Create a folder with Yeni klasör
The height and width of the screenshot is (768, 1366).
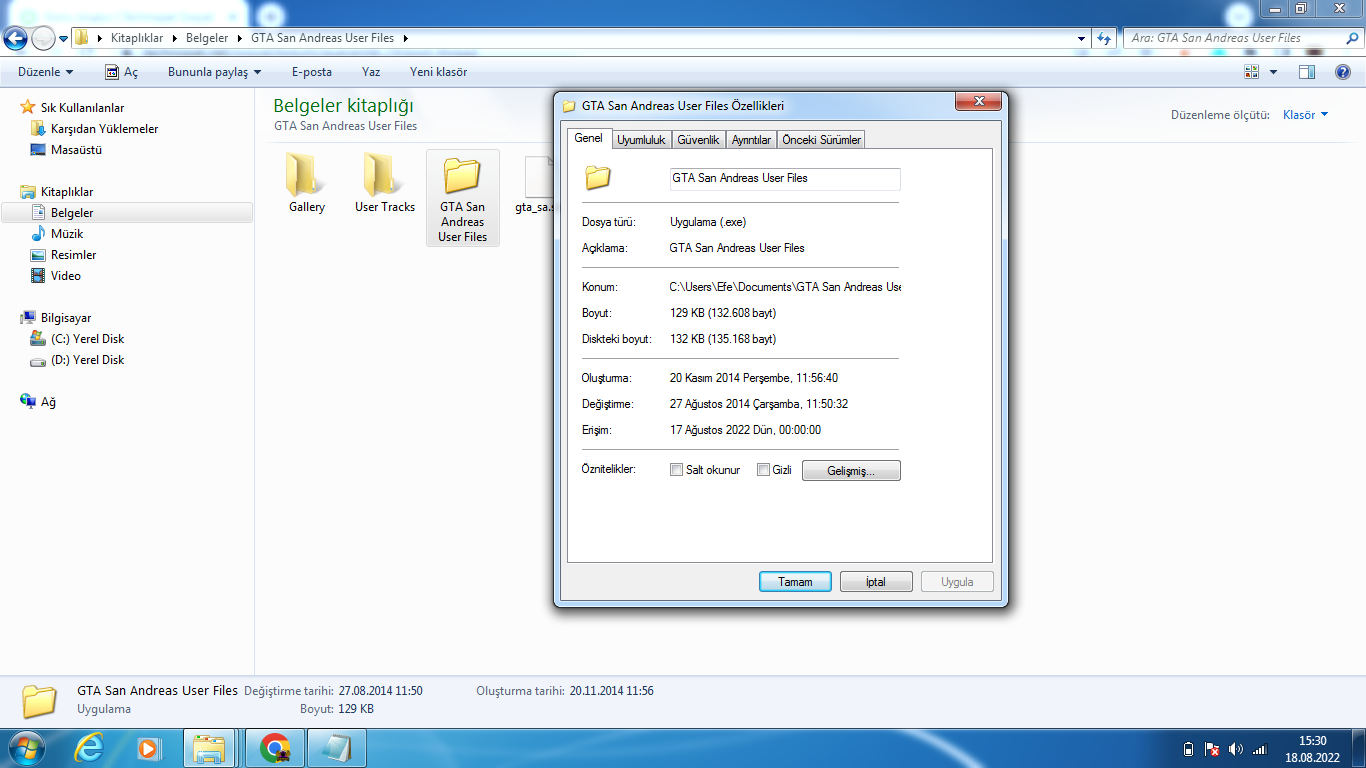point(438,72)
